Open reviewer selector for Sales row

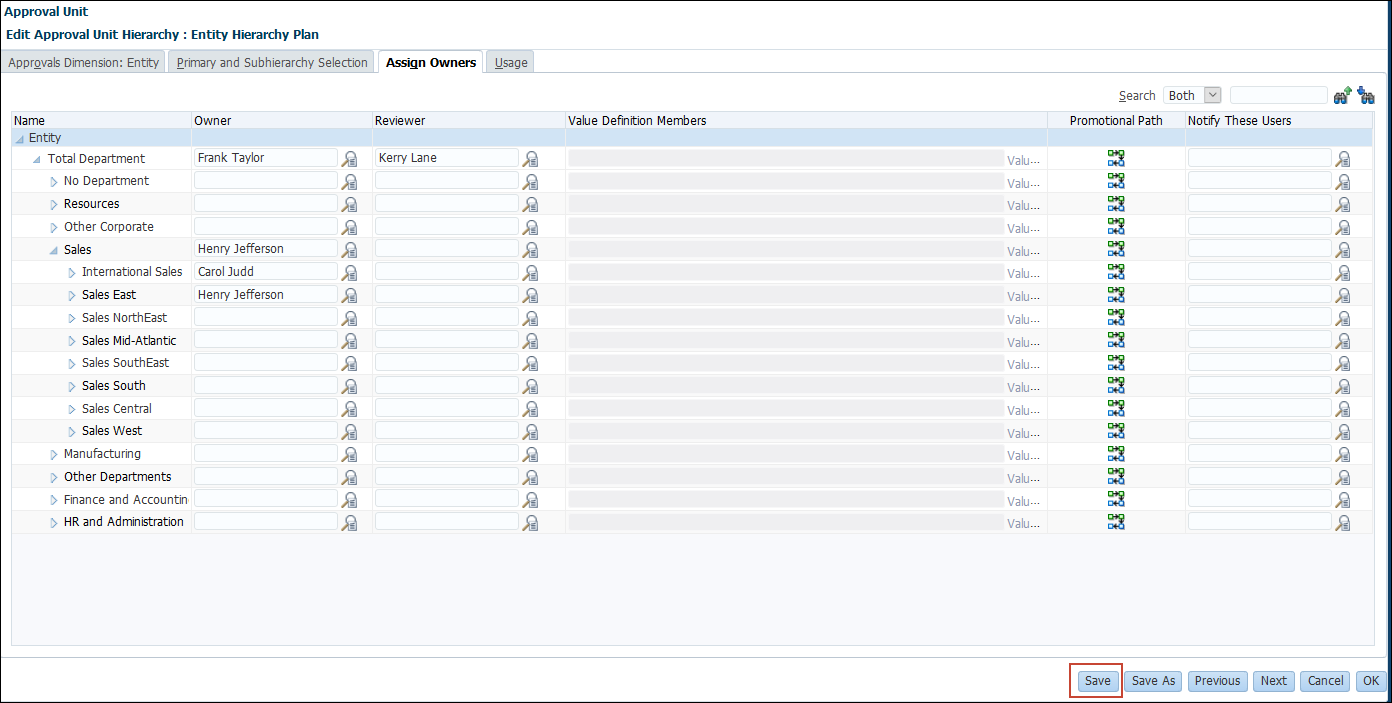[x=531, y=250]
